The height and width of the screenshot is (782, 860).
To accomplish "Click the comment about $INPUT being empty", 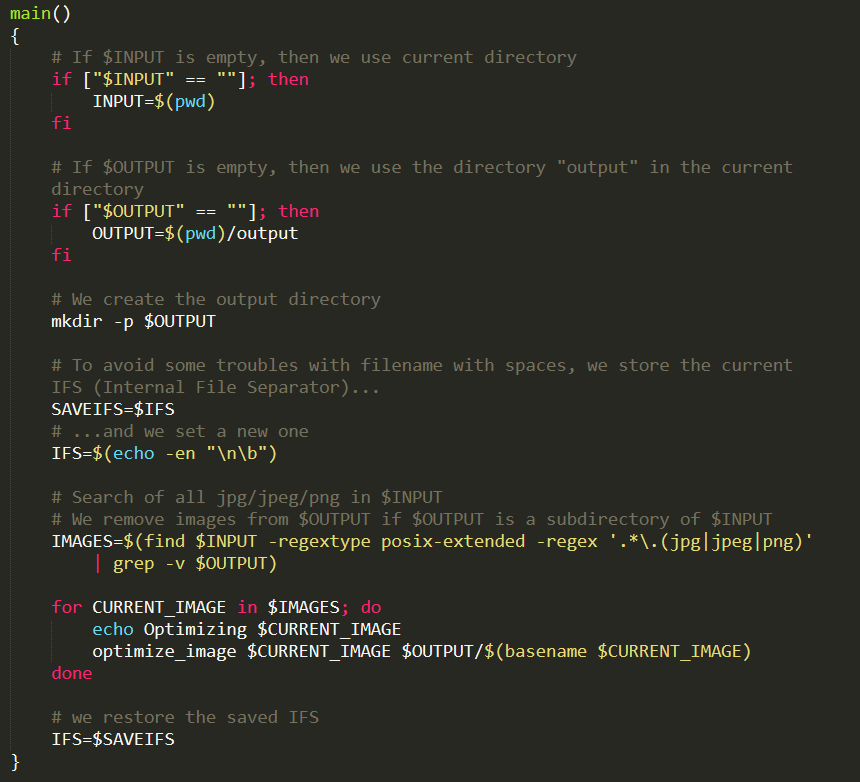I will pyautogui.click(x=314, y=58).
